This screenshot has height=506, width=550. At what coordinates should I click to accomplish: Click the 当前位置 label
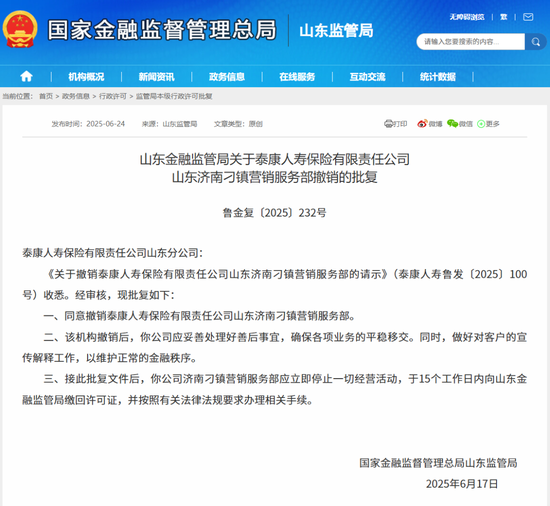point(18,96)
